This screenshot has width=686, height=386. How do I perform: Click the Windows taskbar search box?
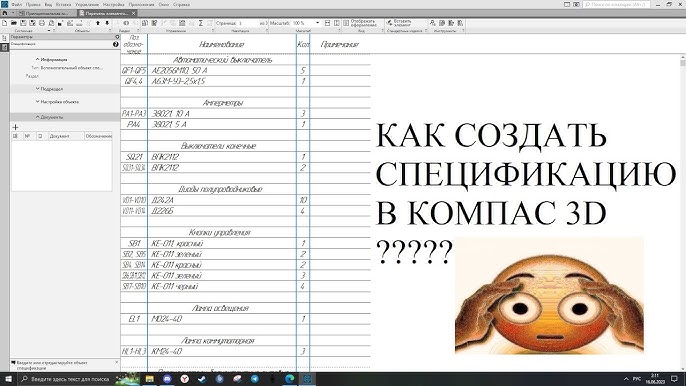point(66,379)
